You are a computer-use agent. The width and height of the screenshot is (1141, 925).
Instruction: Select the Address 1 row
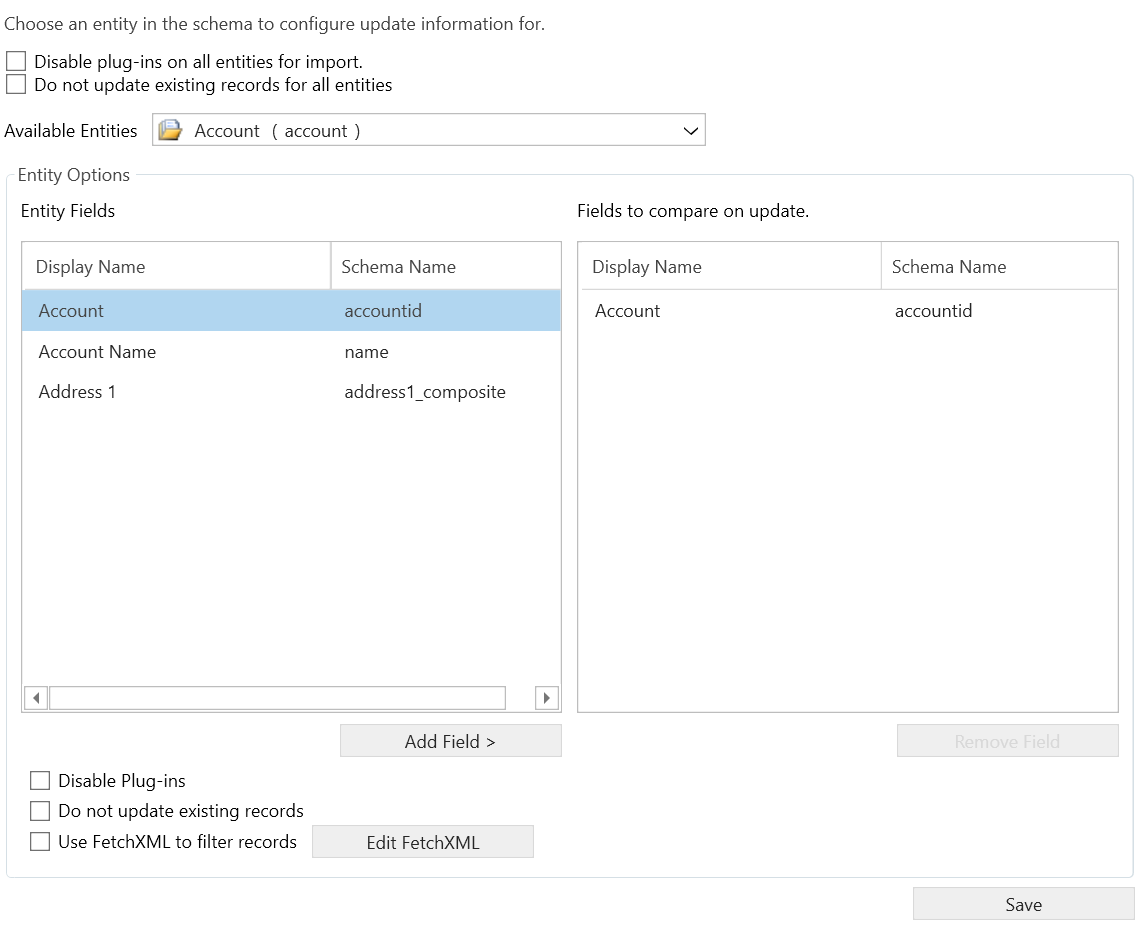291,392
